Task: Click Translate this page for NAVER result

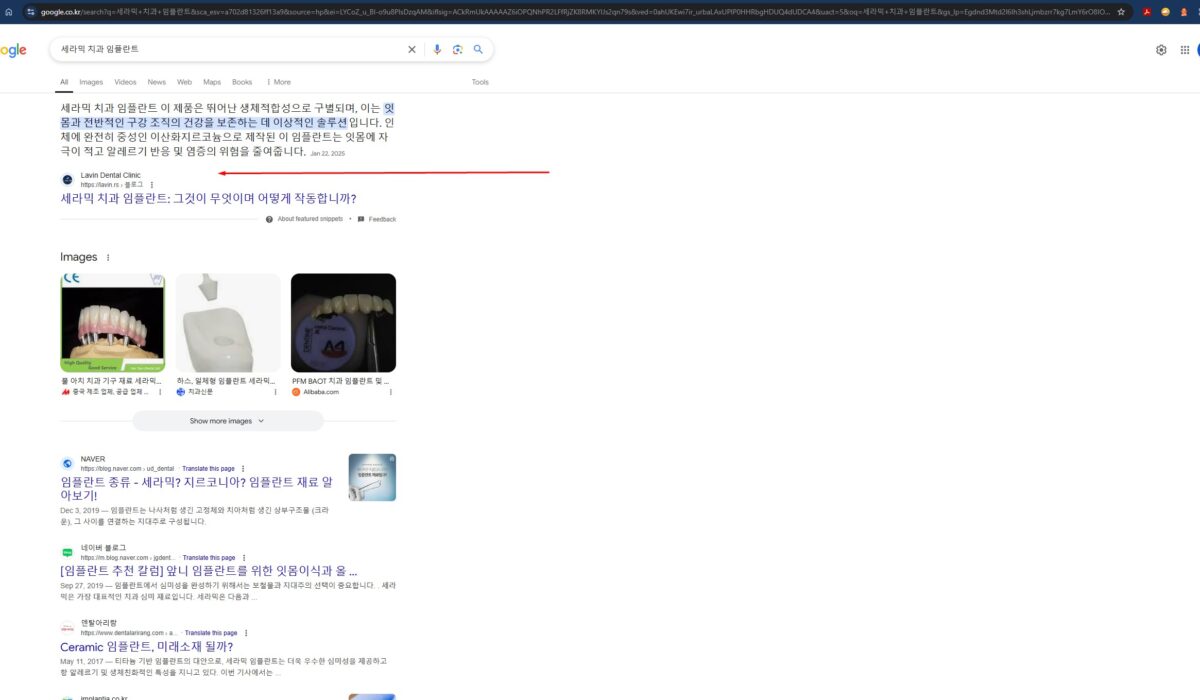Action: coord(208,468)
